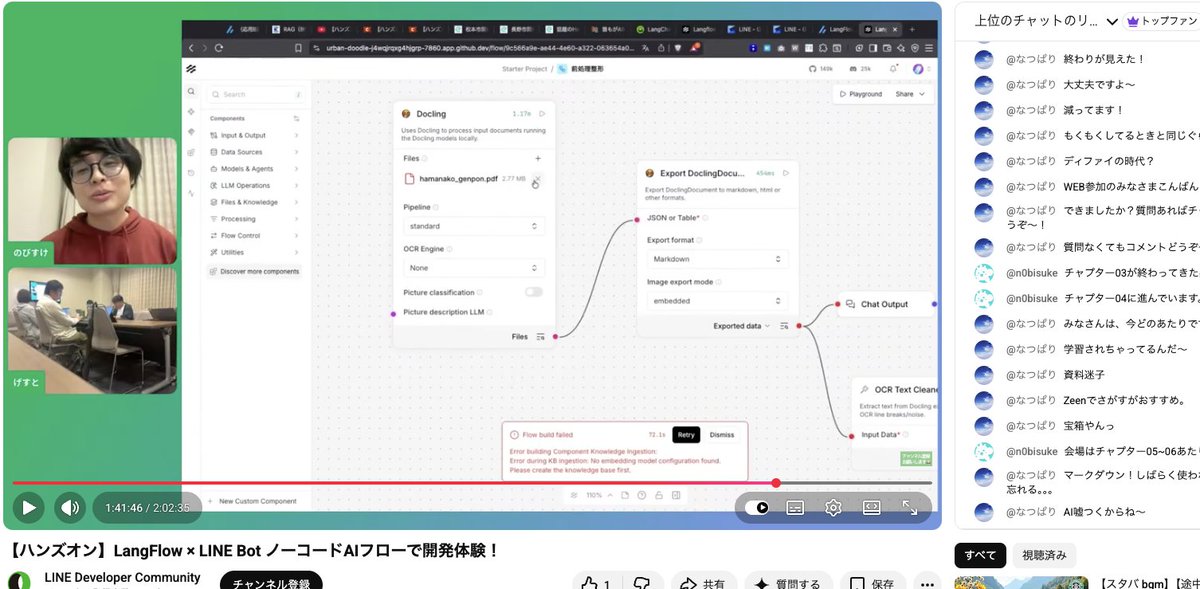
Task: Go back in browser
Action: [191, 47]
